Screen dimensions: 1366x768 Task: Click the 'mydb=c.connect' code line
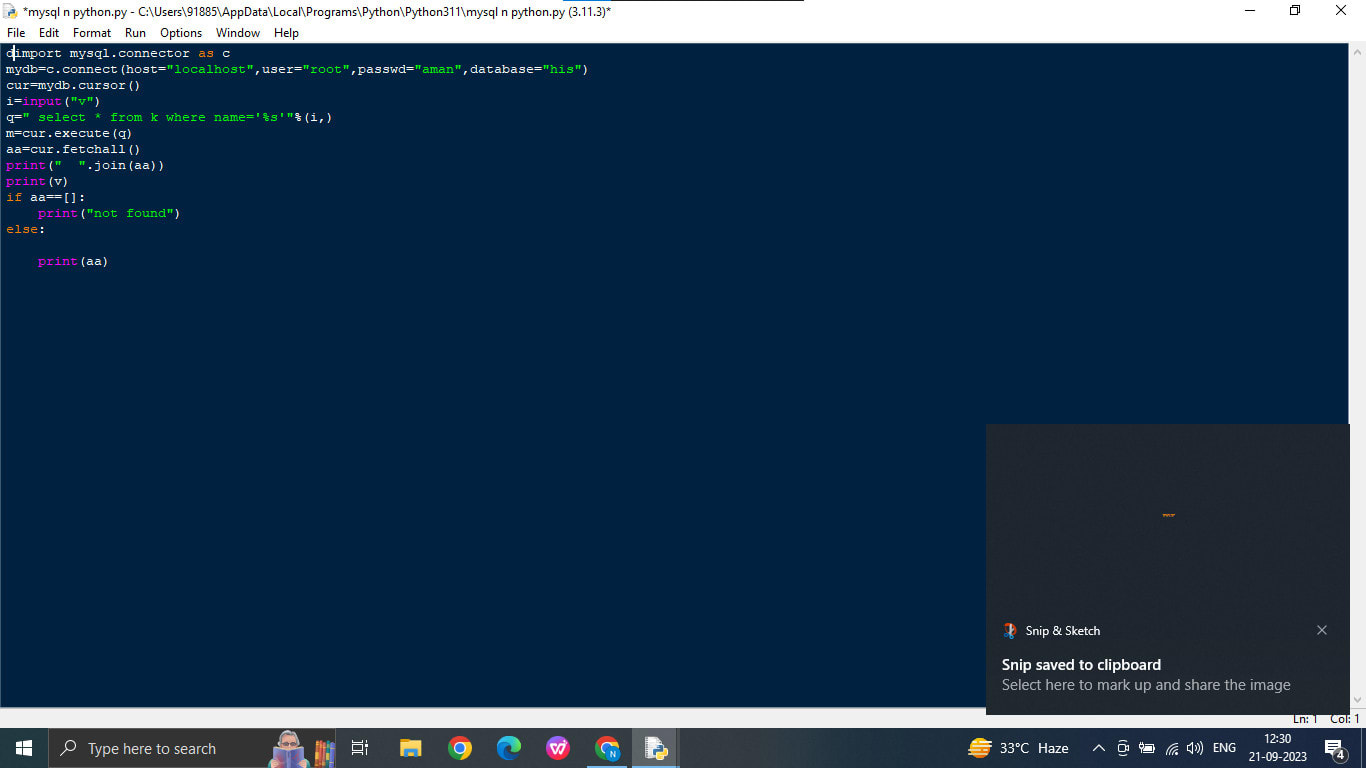(x=297, y=69)
